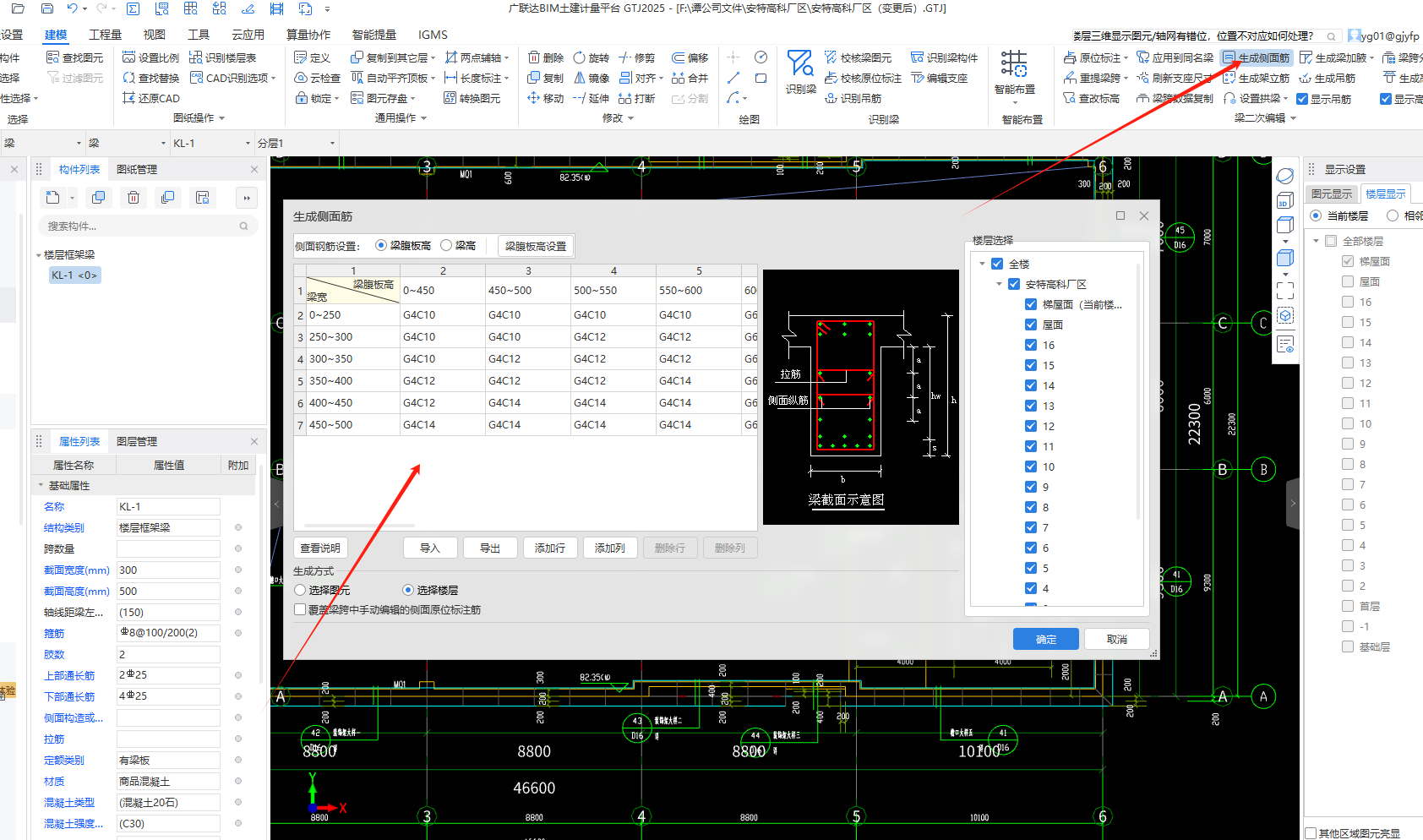1423x840 pixels.
Task: Toggle 覆盖梁跨中手动编辑的侧面原位标注筋 checkbox
Action: (x=300, y=609)
